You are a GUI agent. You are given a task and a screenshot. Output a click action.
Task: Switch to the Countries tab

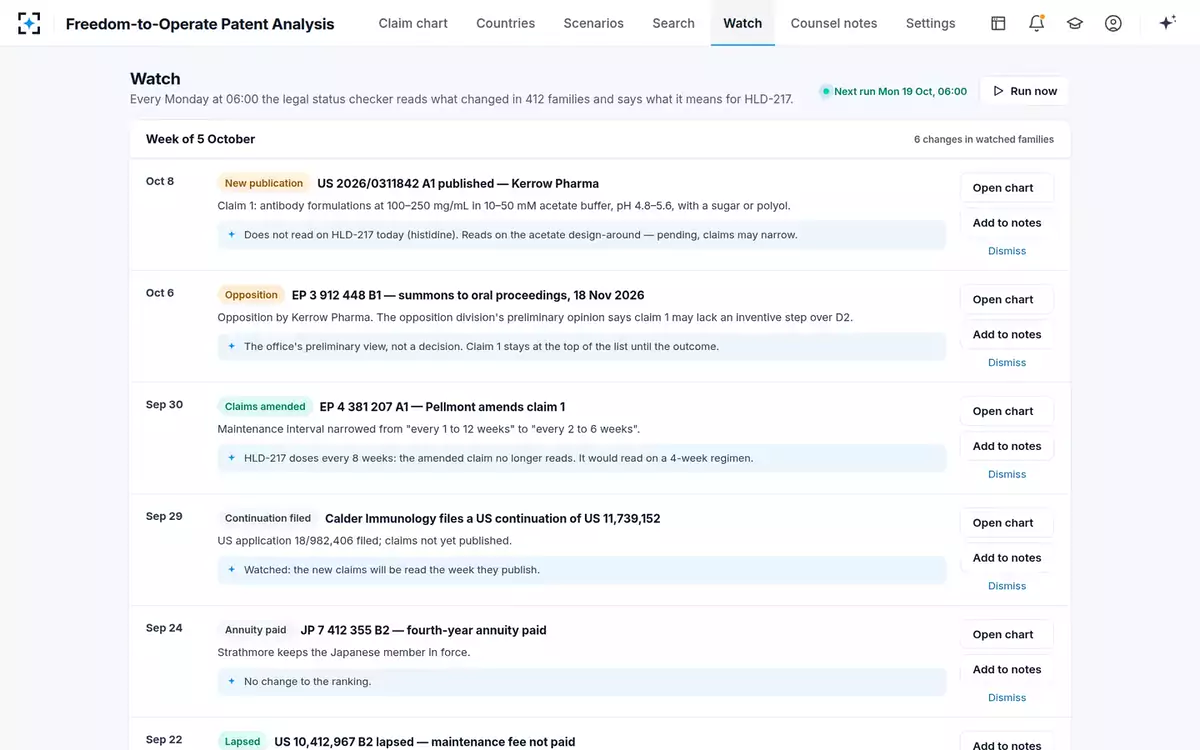coord(505,23)
